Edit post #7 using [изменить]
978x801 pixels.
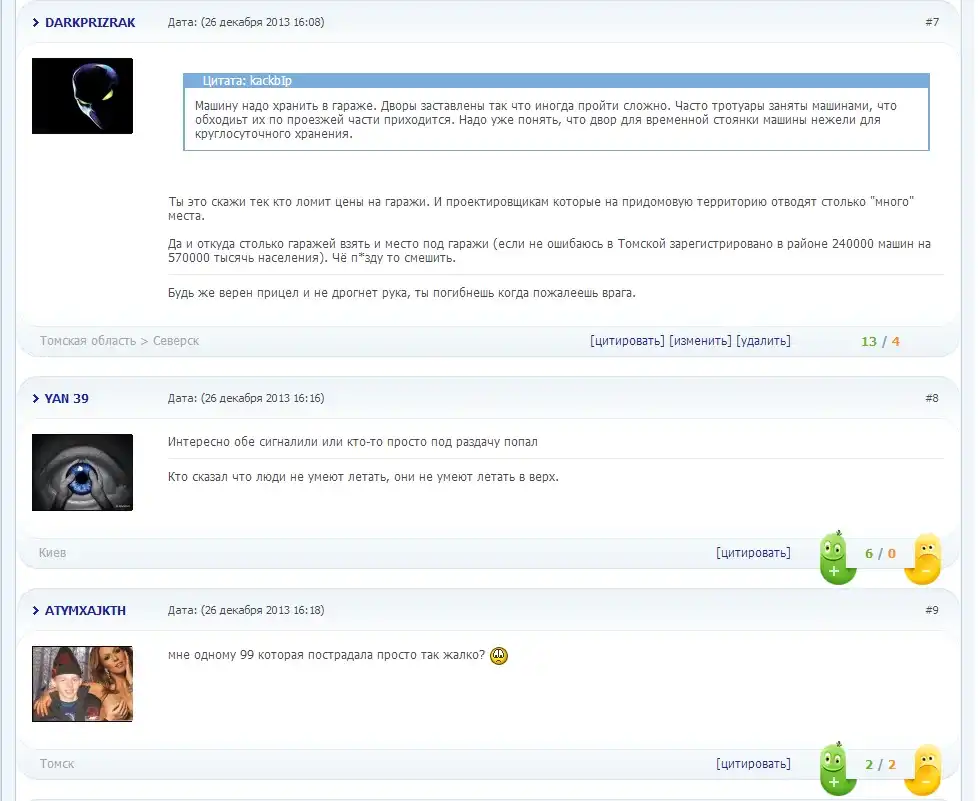point(700,341)
